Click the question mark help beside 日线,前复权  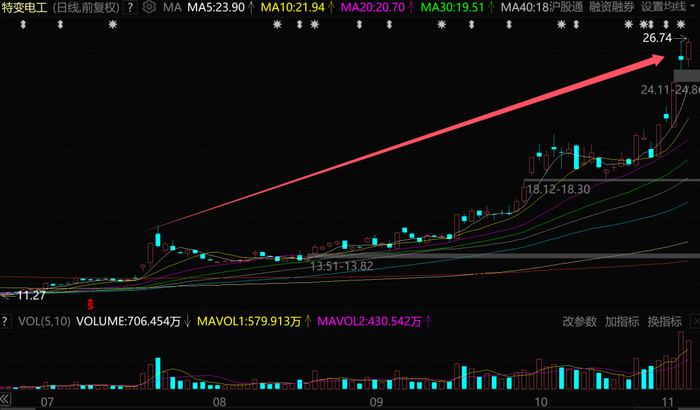point(130,7)
